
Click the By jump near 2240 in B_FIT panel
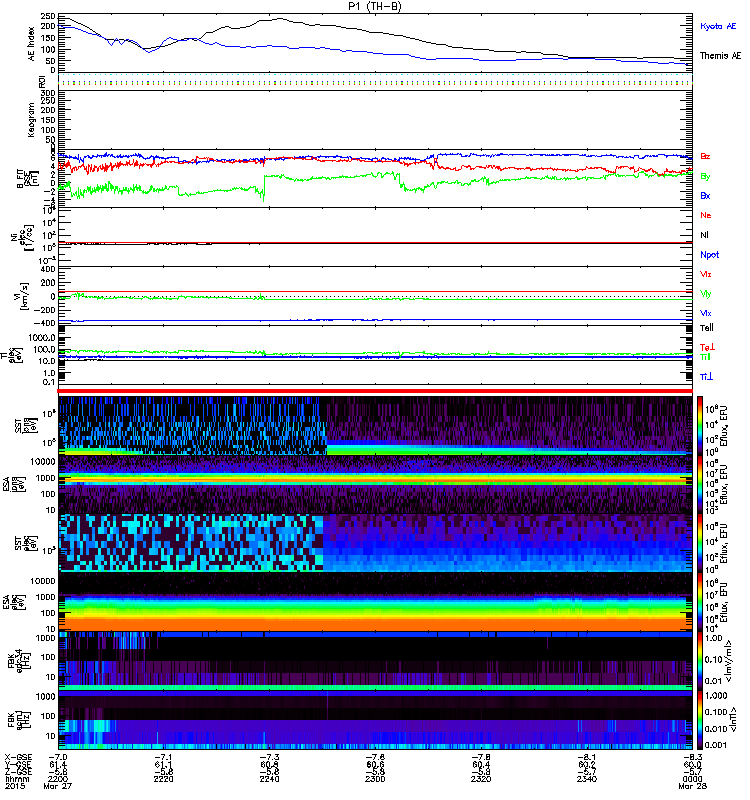[264, 186]
